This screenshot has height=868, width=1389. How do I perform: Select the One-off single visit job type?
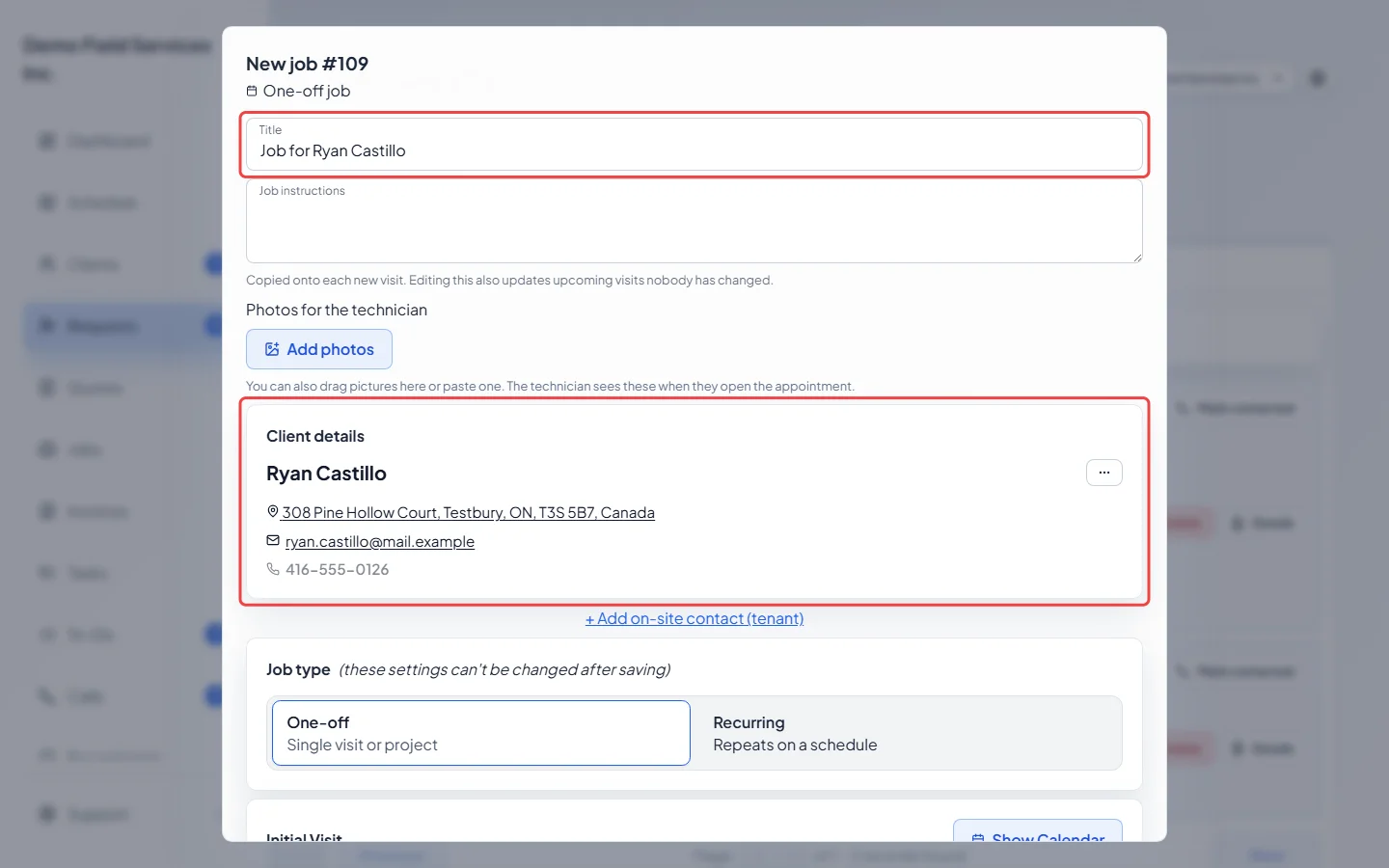481,733
